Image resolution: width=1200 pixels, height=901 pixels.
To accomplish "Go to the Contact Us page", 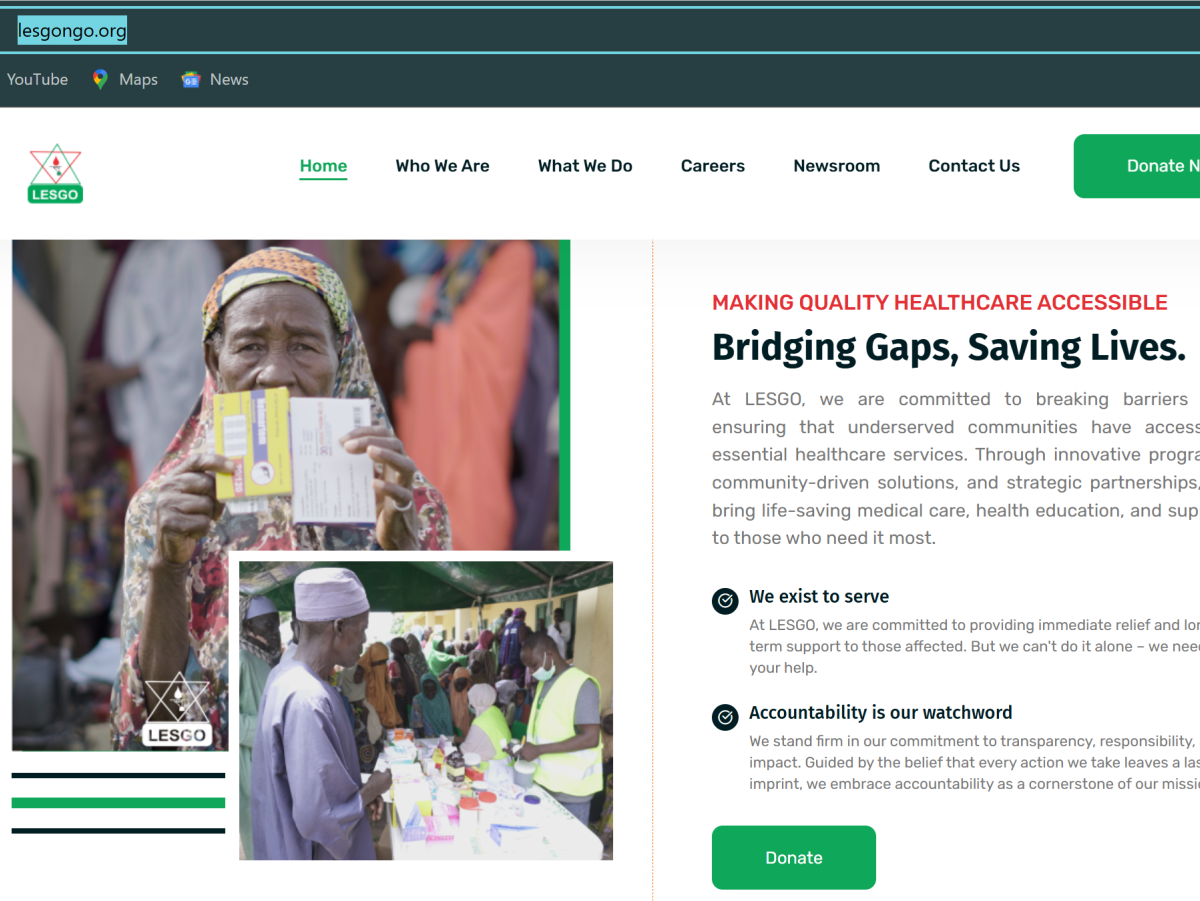I will tap(974, 166).
